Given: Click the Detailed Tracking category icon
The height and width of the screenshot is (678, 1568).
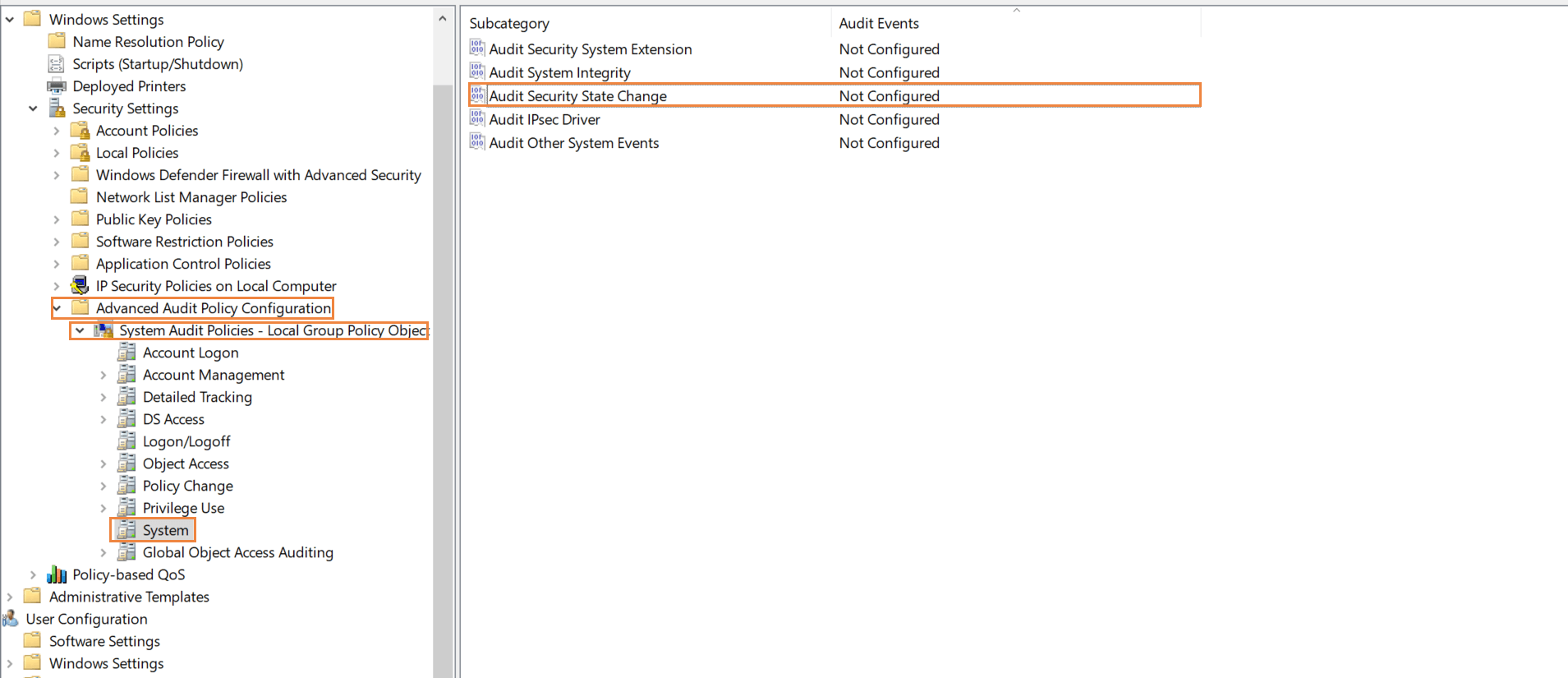Looking at the screenshot, I should tap(126, 396).
